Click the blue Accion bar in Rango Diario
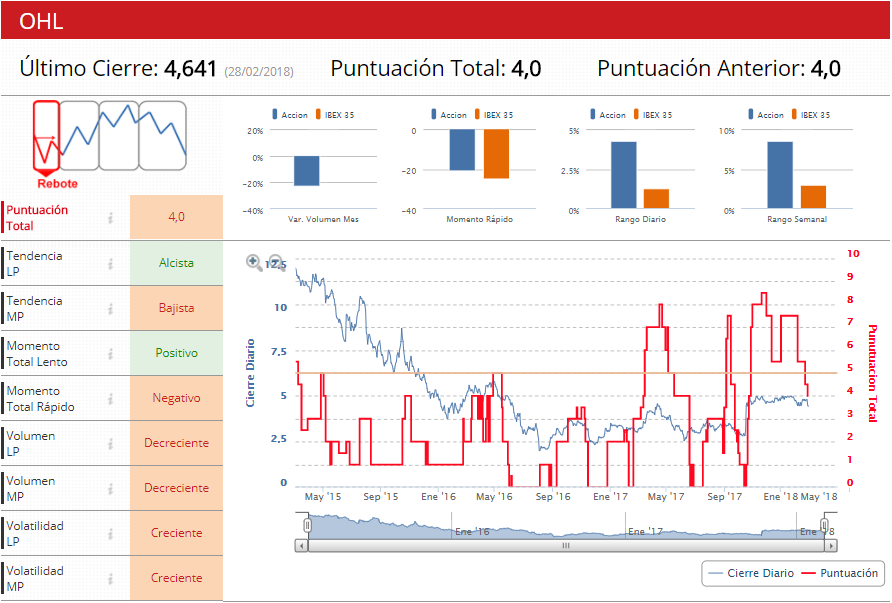This screenshot has width=892, height=603. tap(623, 175)
